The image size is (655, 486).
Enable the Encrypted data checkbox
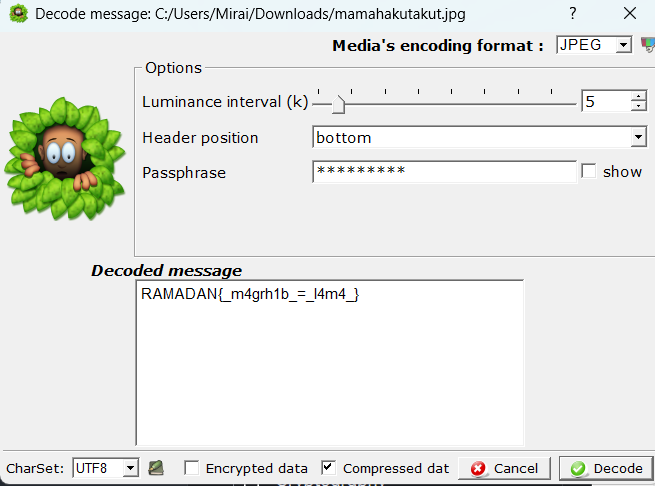(192, 468)
